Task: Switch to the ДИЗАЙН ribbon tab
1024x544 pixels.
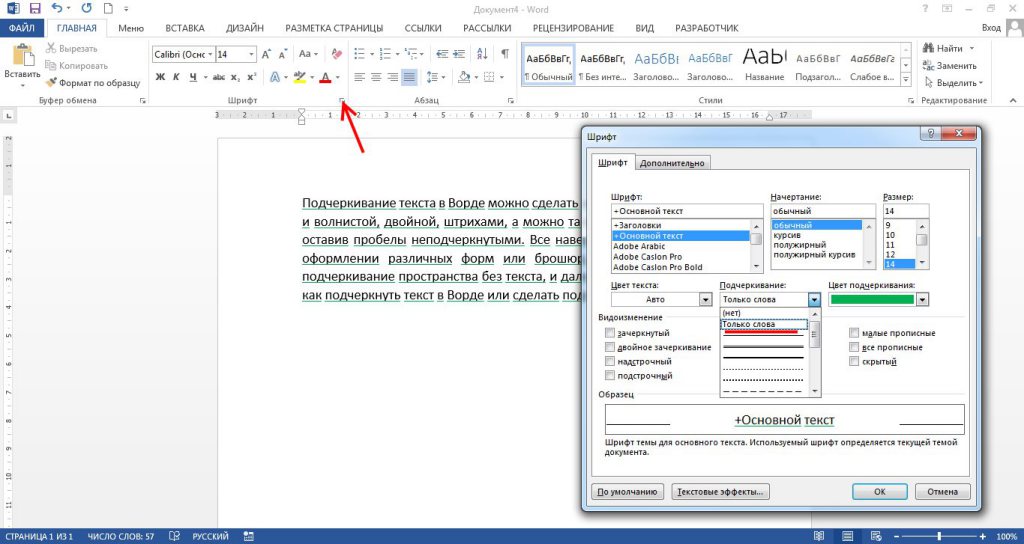Action: [245, 28]
